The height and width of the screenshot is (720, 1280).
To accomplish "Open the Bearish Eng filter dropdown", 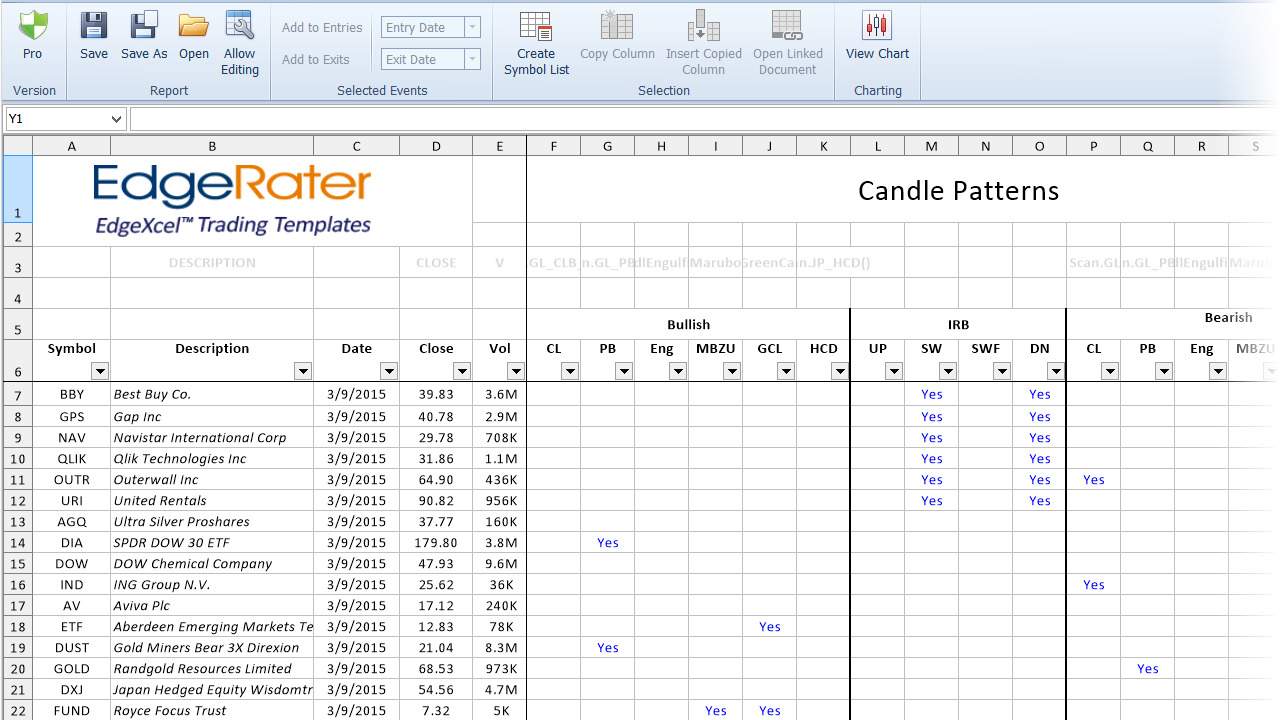I will (x=1218, y=371).
